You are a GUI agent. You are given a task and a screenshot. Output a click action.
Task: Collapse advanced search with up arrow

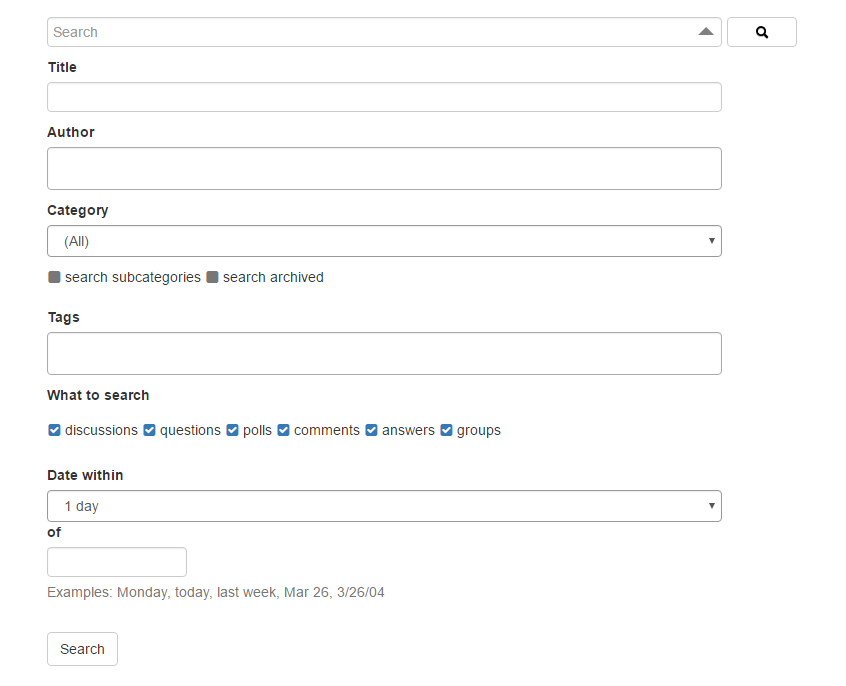point(706,31)
